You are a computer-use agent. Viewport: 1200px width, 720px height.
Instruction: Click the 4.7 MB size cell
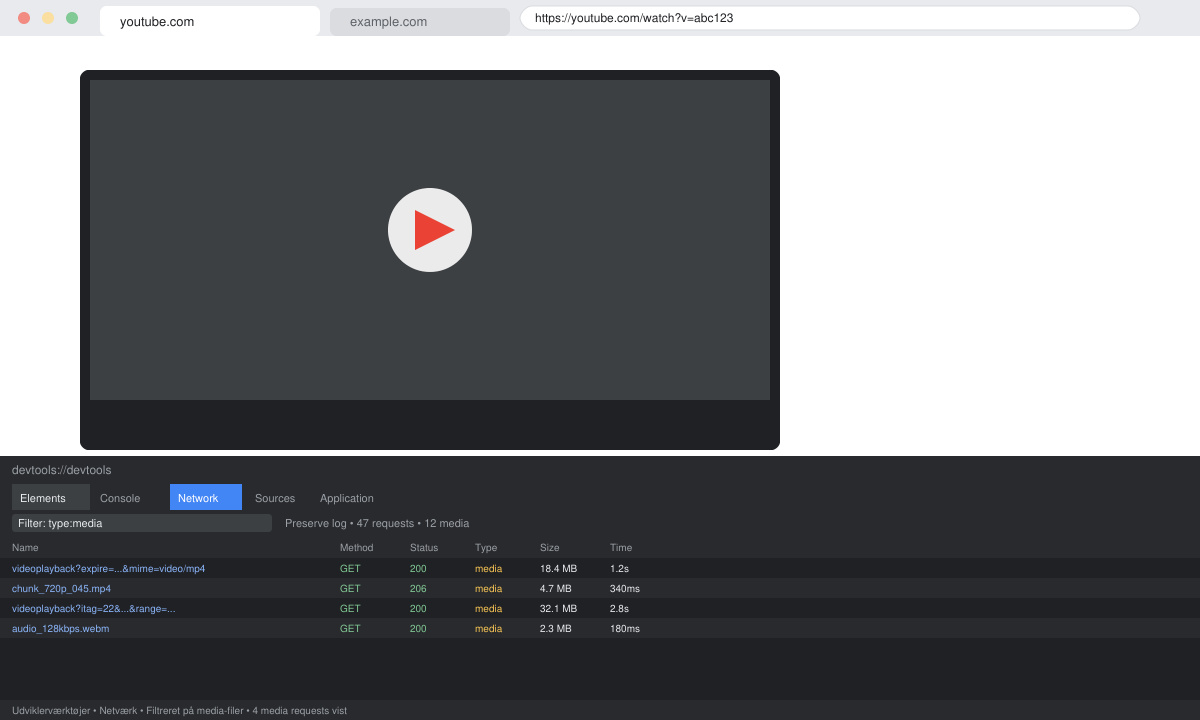tap(556, 588)
